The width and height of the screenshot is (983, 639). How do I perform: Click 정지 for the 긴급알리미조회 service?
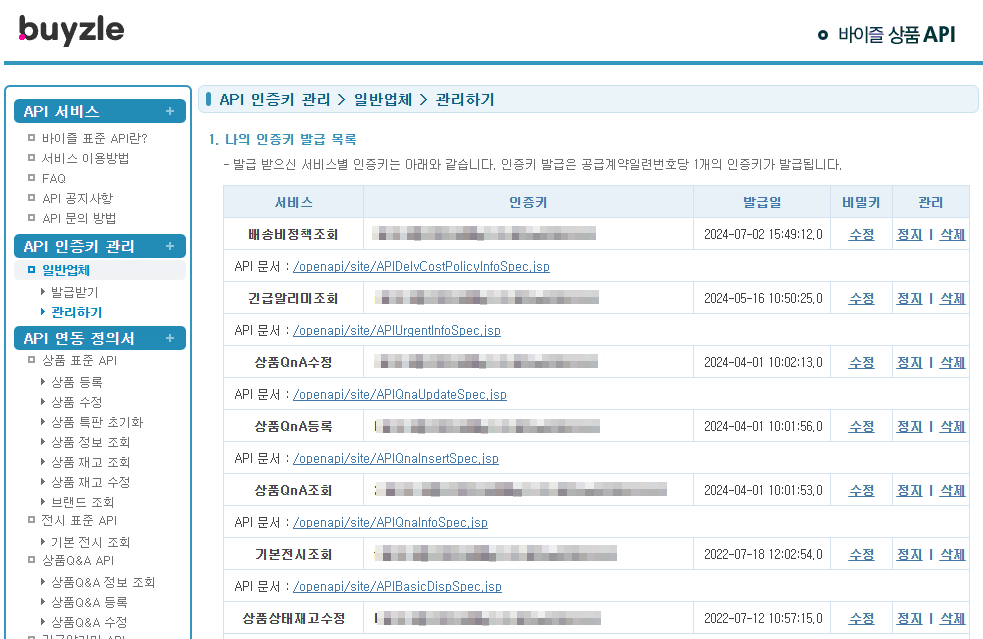point(909,299)
